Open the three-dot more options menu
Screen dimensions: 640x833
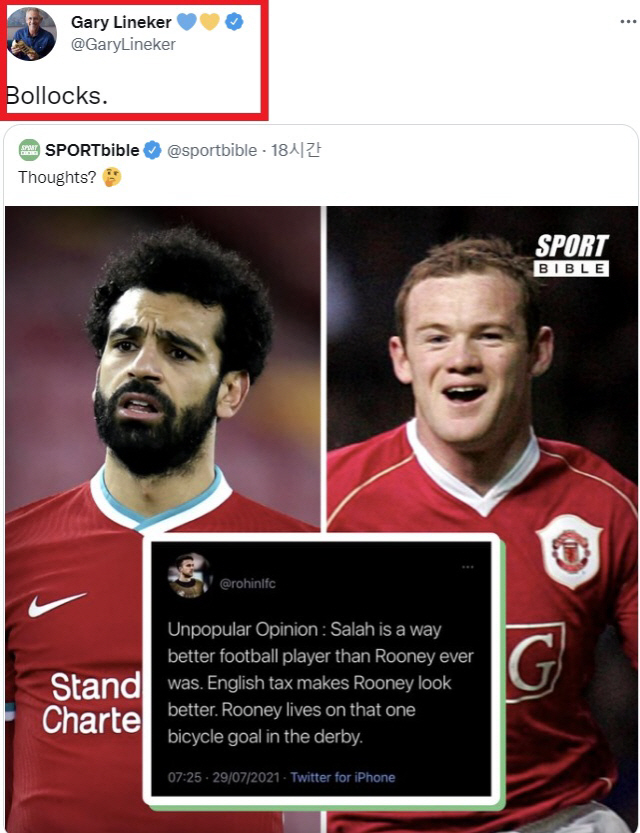pyautogui.click(x=628, y=22)
